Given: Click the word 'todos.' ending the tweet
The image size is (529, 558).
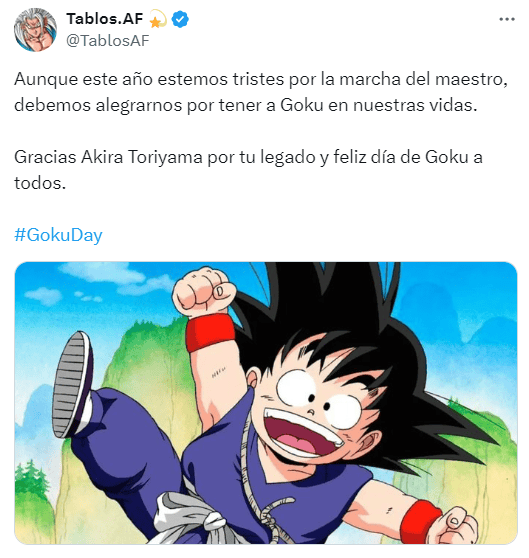Looking at the screenshot, I should point(40,183).
